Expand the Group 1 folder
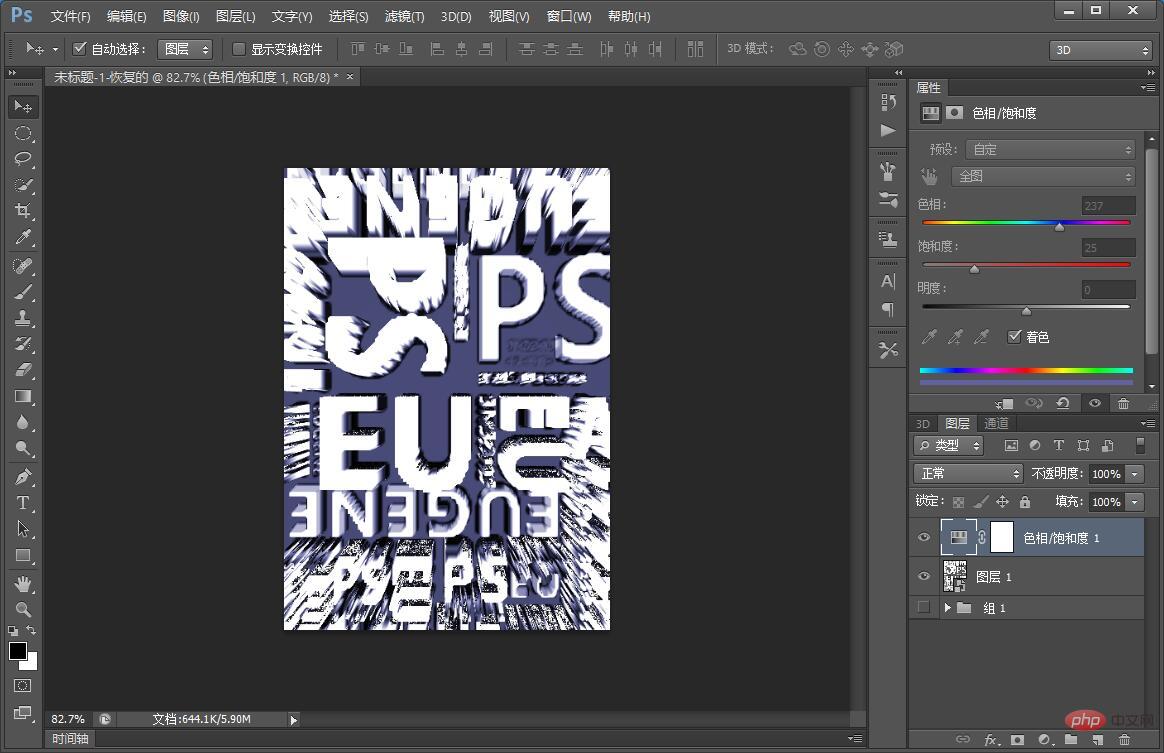 click(947, 607)
